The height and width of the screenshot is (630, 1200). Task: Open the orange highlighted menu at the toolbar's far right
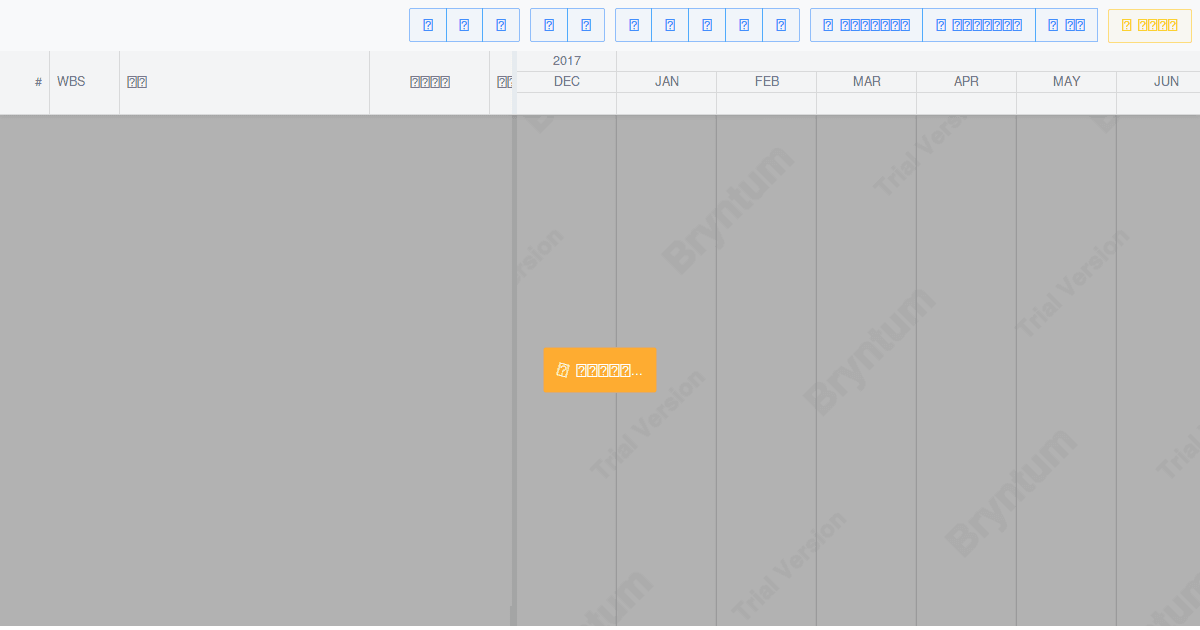coord(1149,24)
